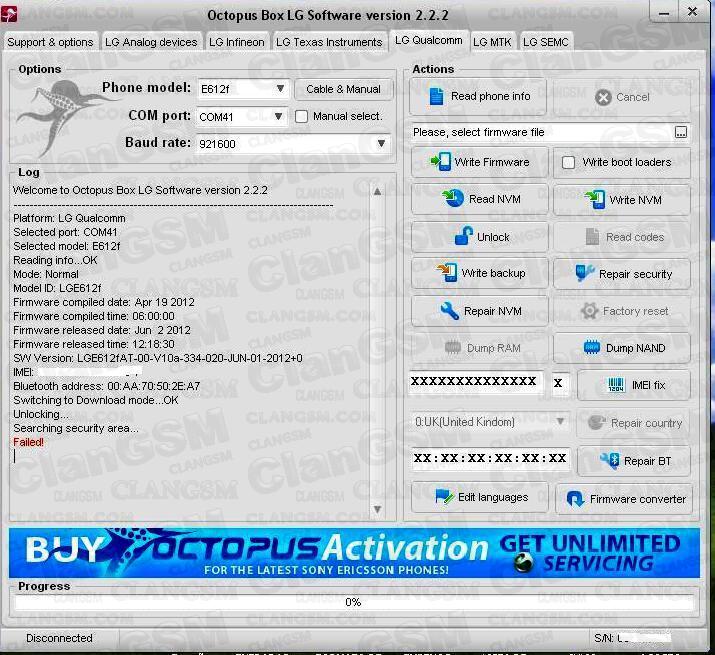715x655 pixels.
Task: Click the firmware file browse button
Action: 681,132
